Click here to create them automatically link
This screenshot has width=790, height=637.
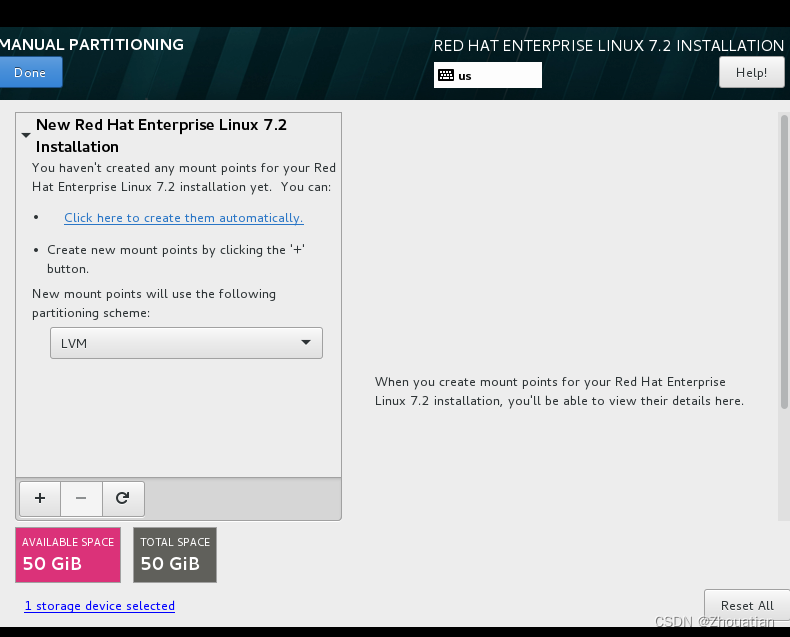(x=183, y=218)
